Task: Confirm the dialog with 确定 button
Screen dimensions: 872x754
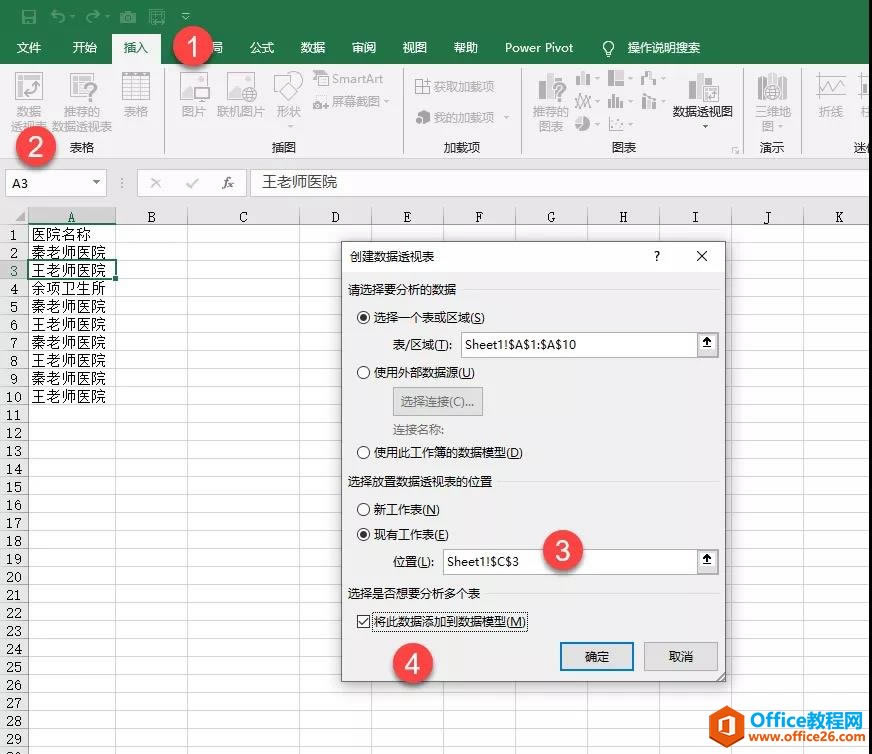Action: pyautogui.click(x=596, y=656)
